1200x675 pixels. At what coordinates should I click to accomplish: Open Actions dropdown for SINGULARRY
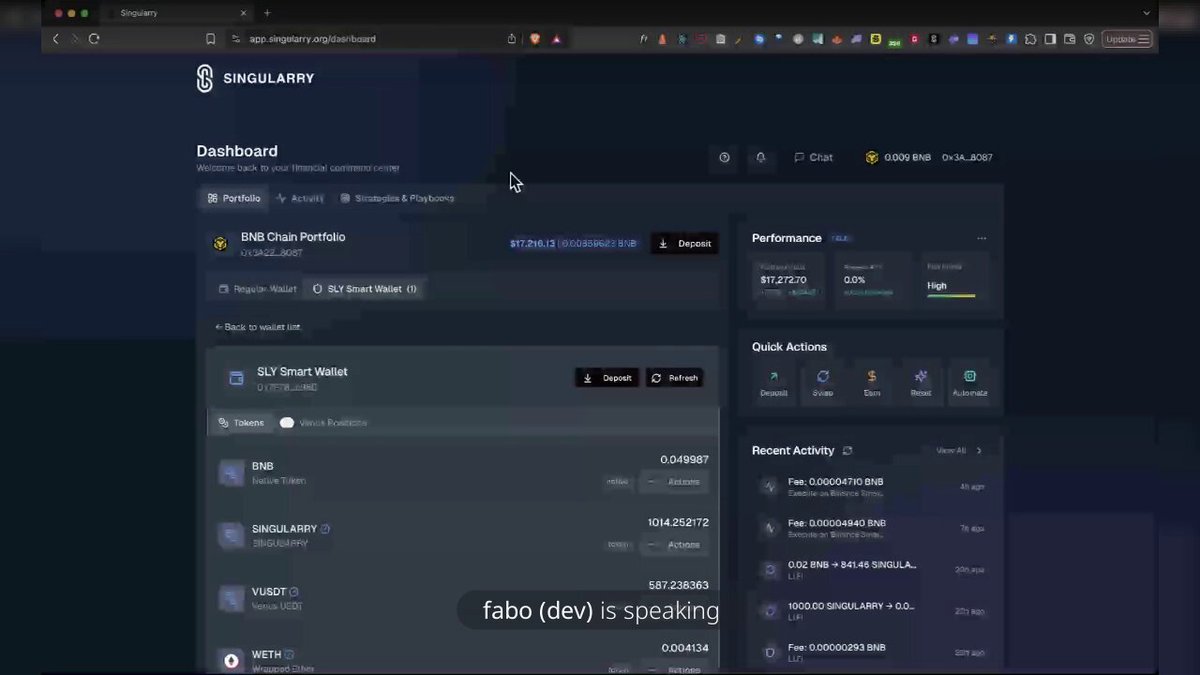[675, 545]
